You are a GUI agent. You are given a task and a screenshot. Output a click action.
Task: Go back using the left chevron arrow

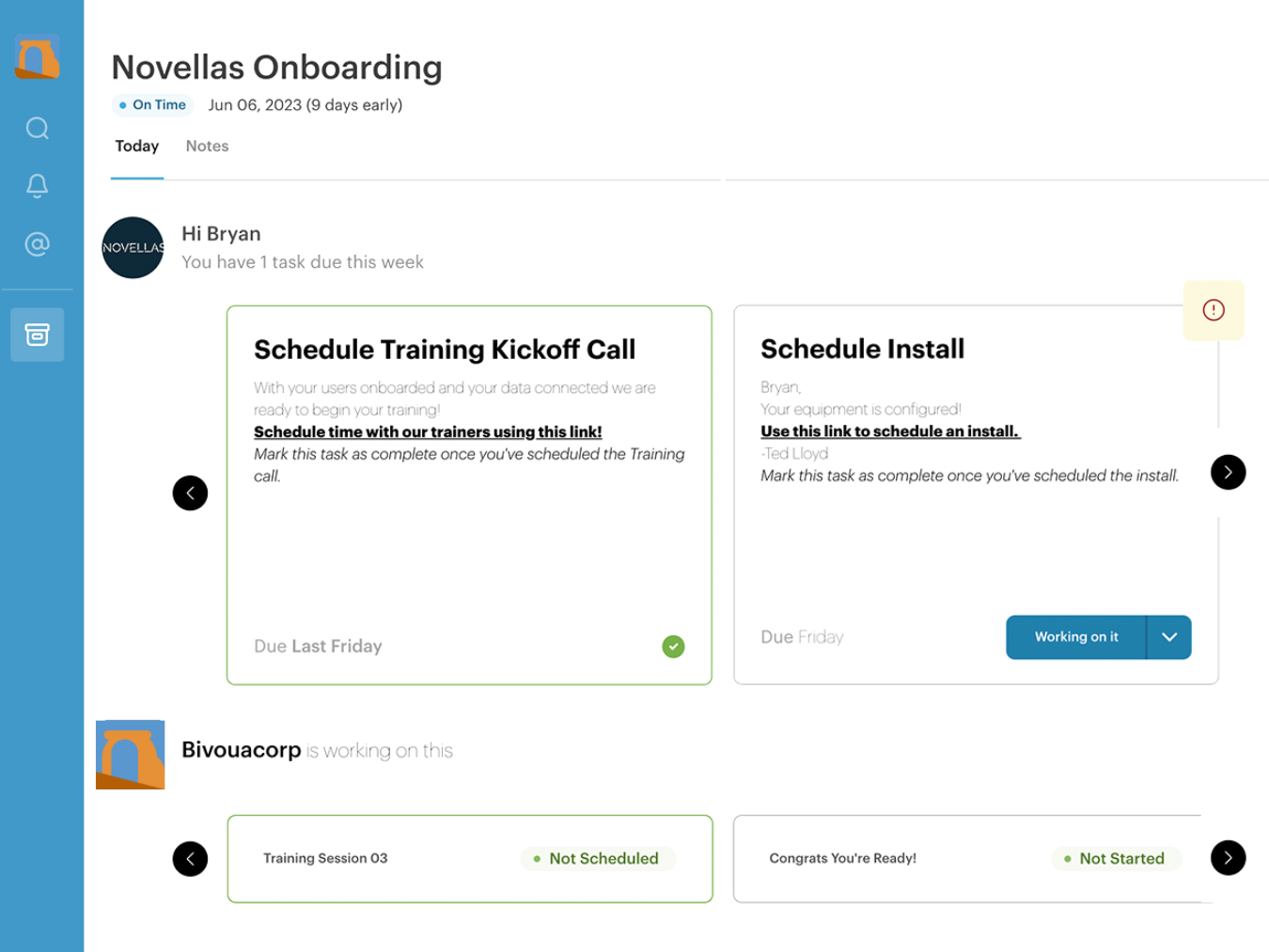click(191, 492)
